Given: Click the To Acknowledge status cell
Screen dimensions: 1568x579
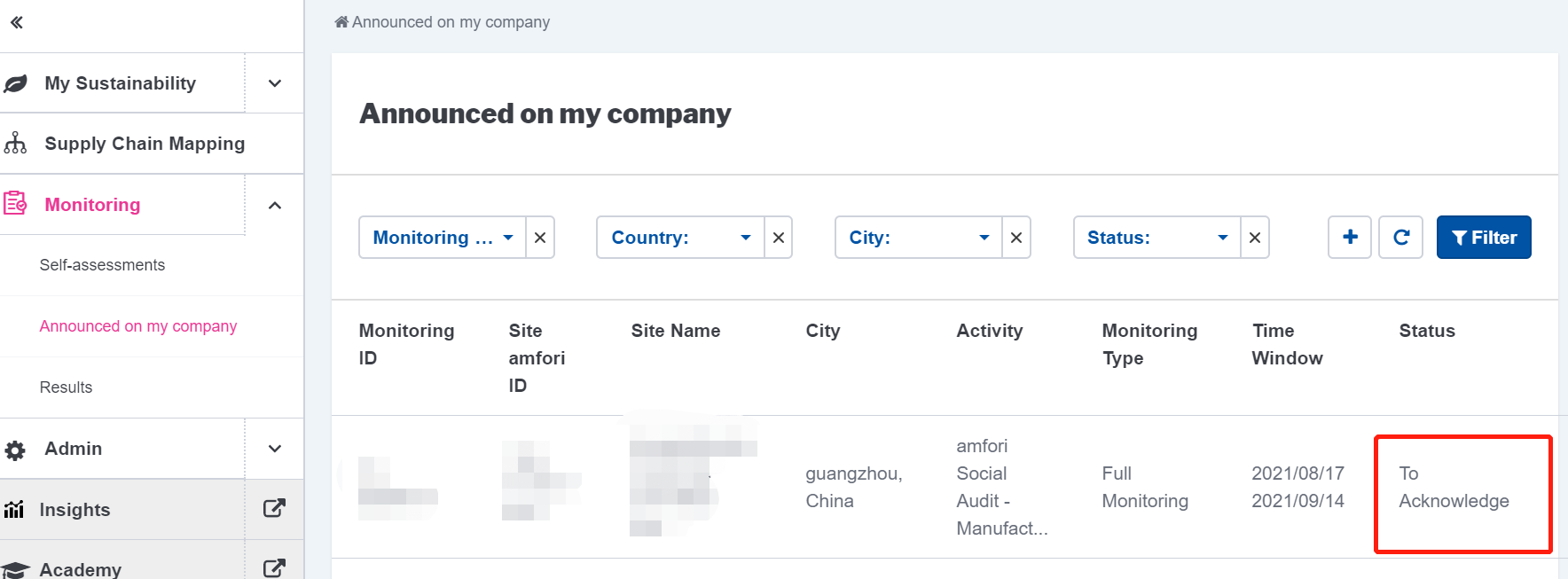Looking at the screenshot, I should pos(1454,488).
